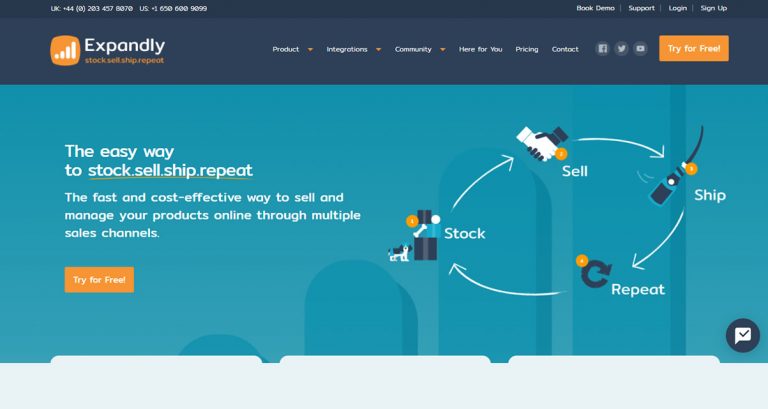Go to Here for You page
This screenshot has height=409, width=768.
click(480, 49)
